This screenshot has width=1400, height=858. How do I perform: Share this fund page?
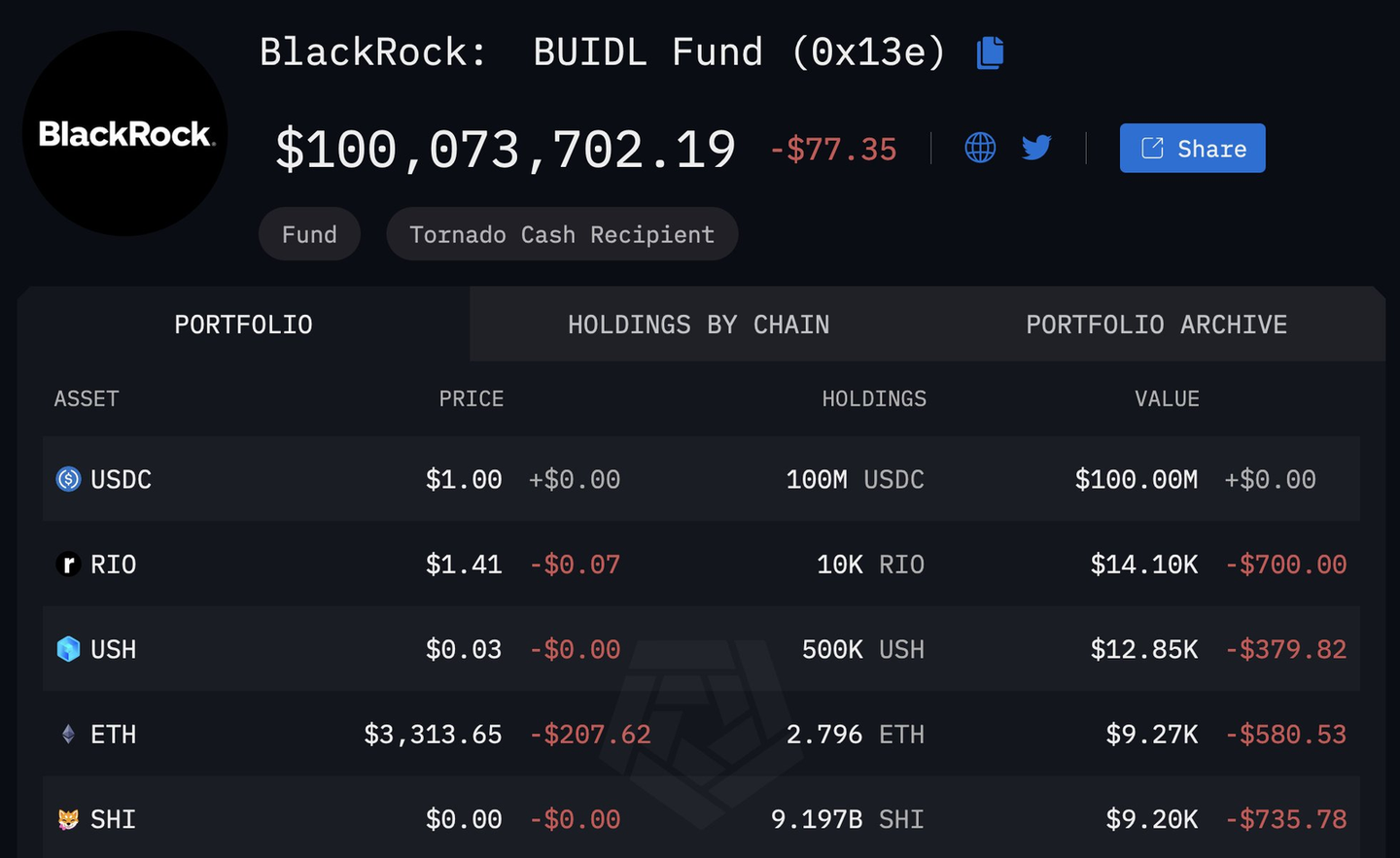(1192, 148)
